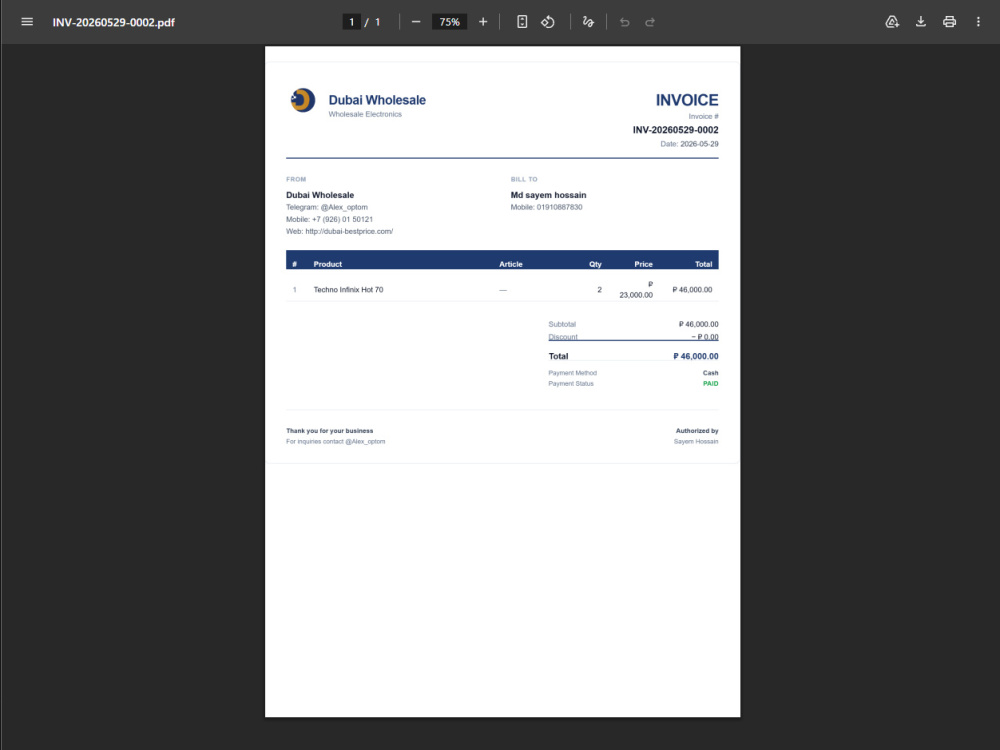
Task: Click the bold Total ₽ 46,000.00 amount
Action: click(696, 357)
